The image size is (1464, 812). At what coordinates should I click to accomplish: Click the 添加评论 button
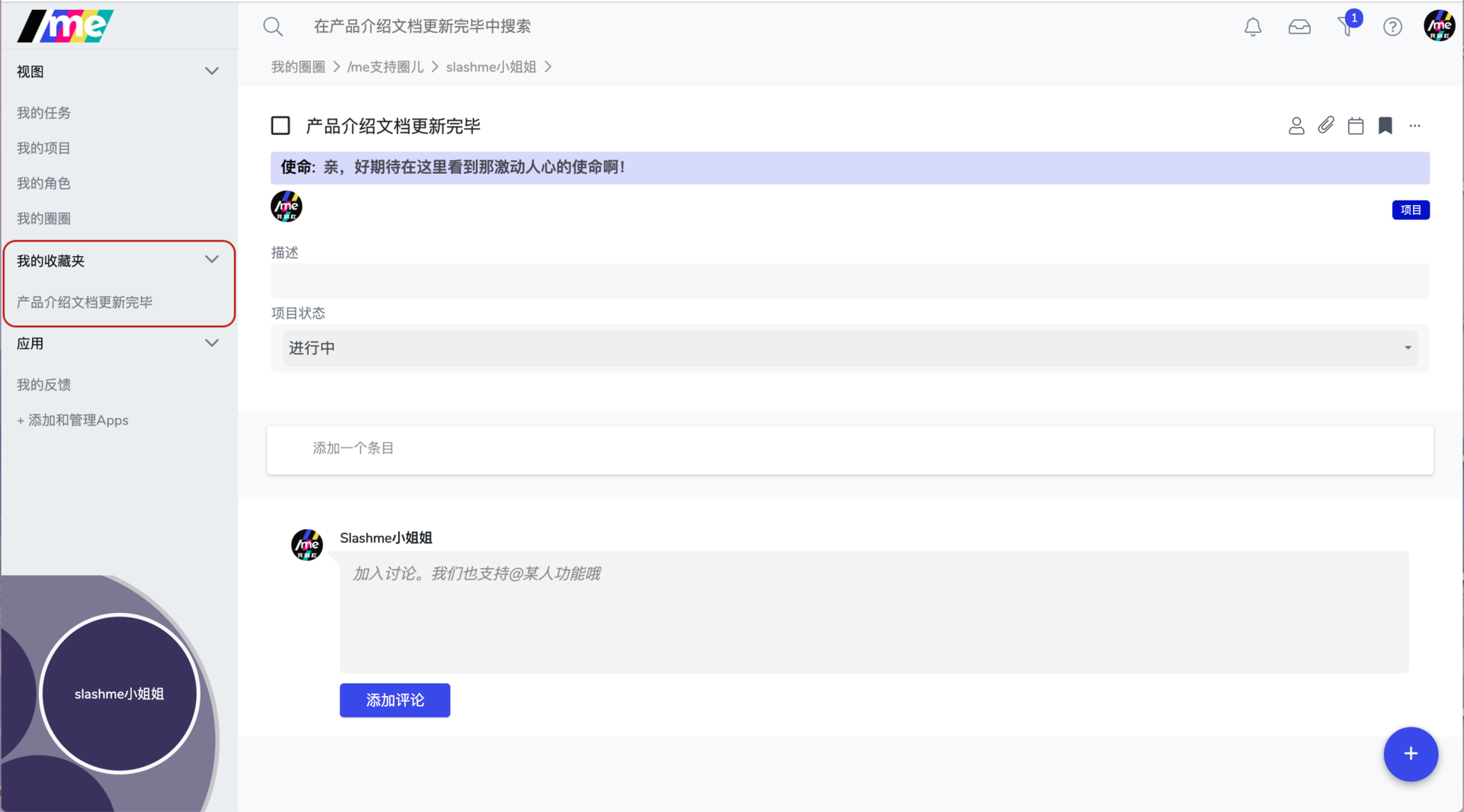point(395,700)
